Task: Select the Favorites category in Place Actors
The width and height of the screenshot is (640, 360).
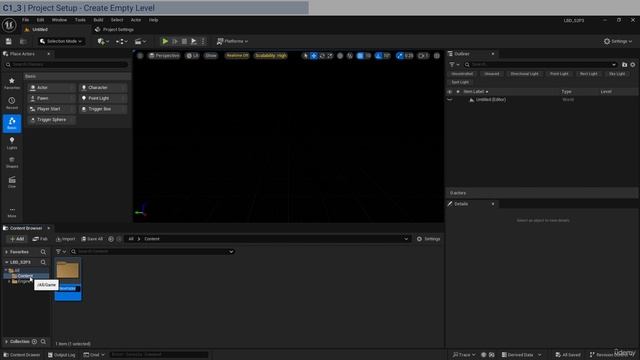Action: pos(12,83)
